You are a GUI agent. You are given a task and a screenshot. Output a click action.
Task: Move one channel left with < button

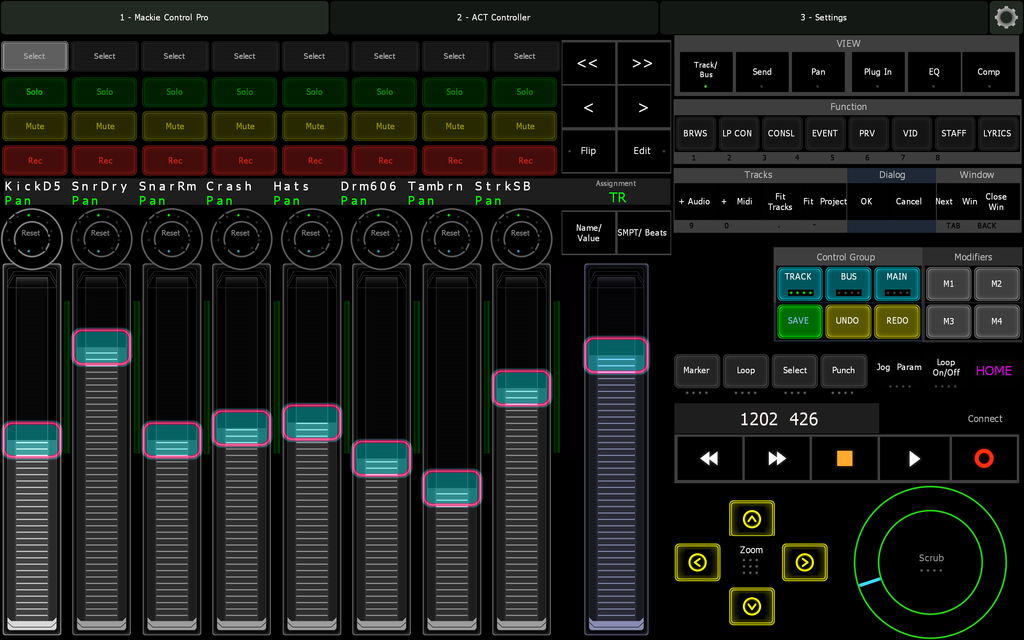[x=588, y=107]
